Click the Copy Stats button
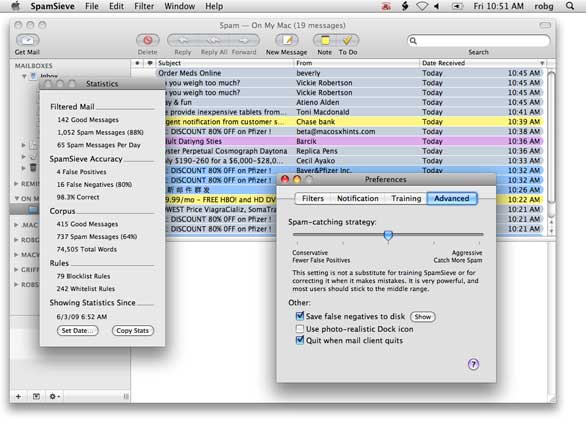Screen dimensions: 586x440 [133, 330]
